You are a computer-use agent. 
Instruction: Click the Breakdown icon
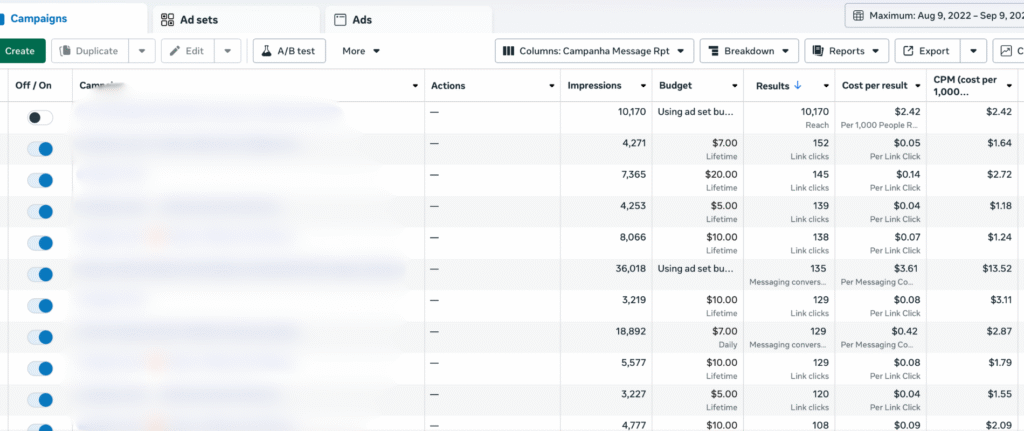tap(715, 51)
